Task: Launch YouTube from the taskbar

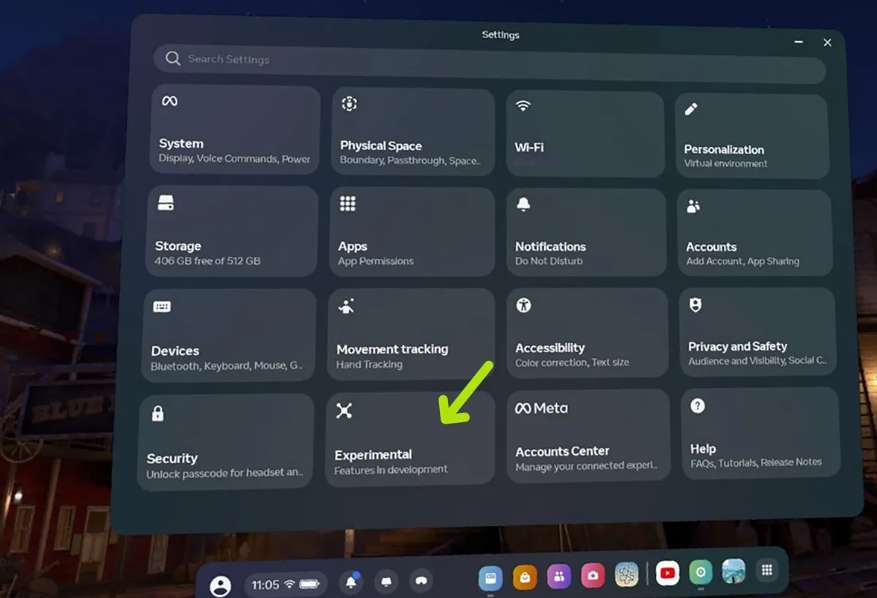Action: click(667, 573)
